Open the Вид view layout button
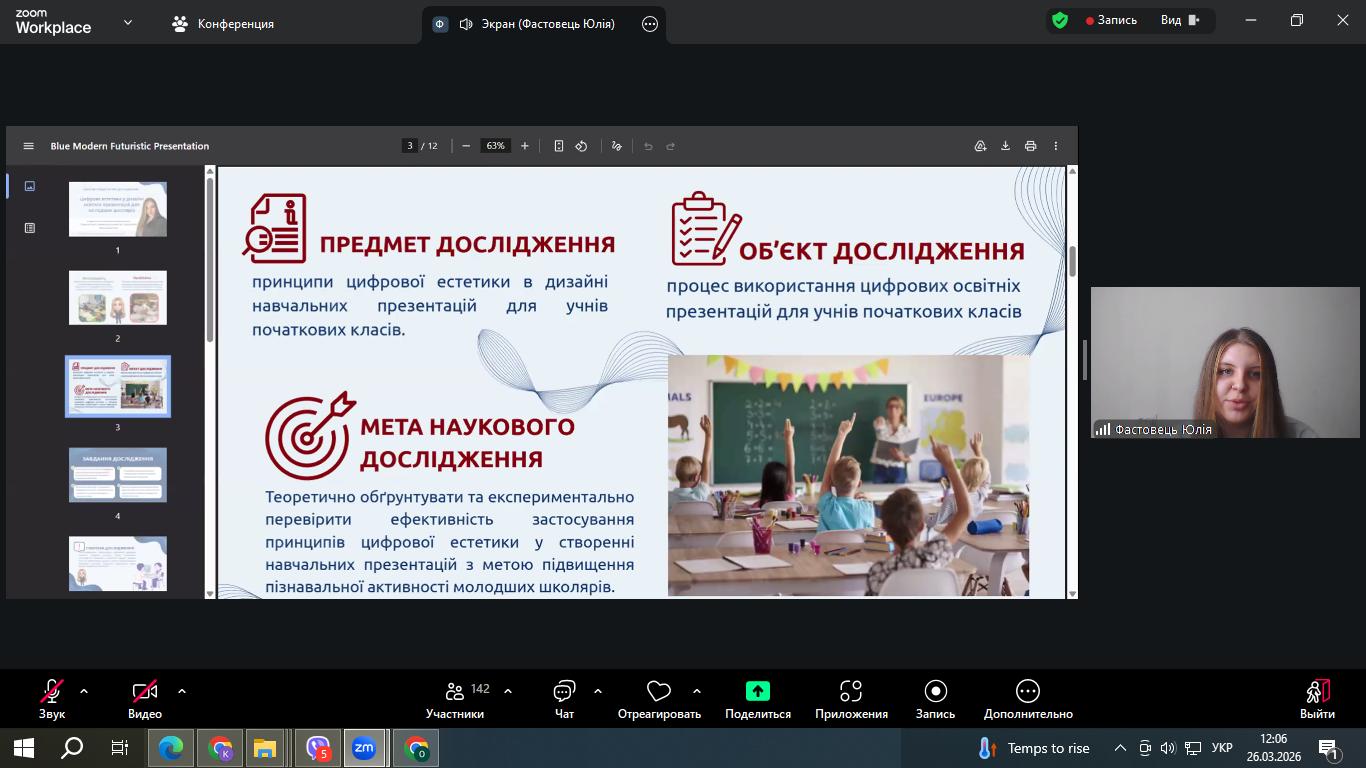Screen dimensions: 1366x768 click(x=1179, y=20)
